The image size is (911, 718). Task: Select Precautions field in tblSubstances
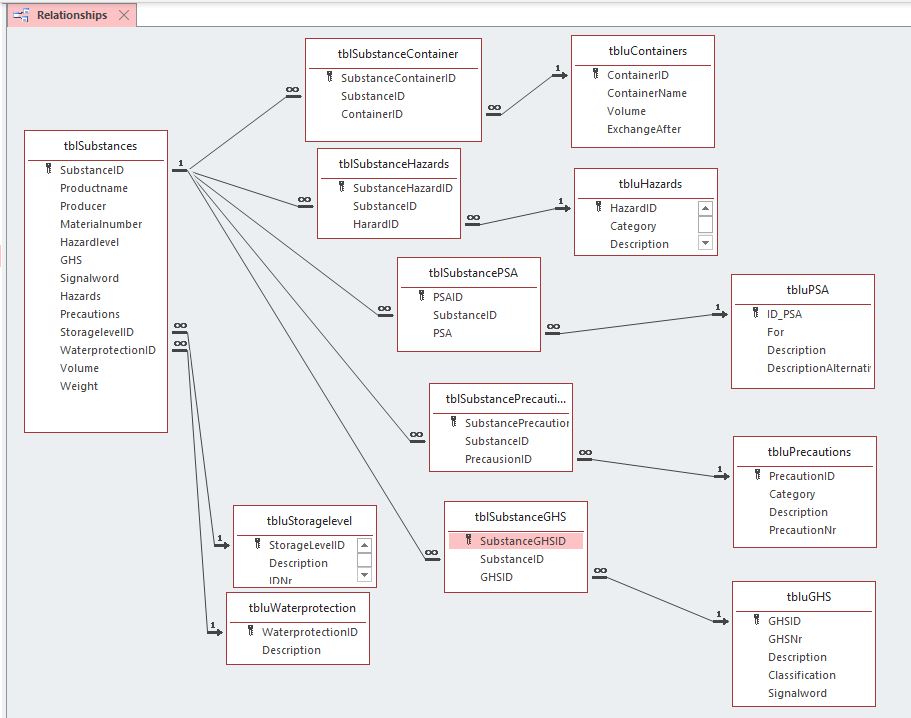(89, 314)
